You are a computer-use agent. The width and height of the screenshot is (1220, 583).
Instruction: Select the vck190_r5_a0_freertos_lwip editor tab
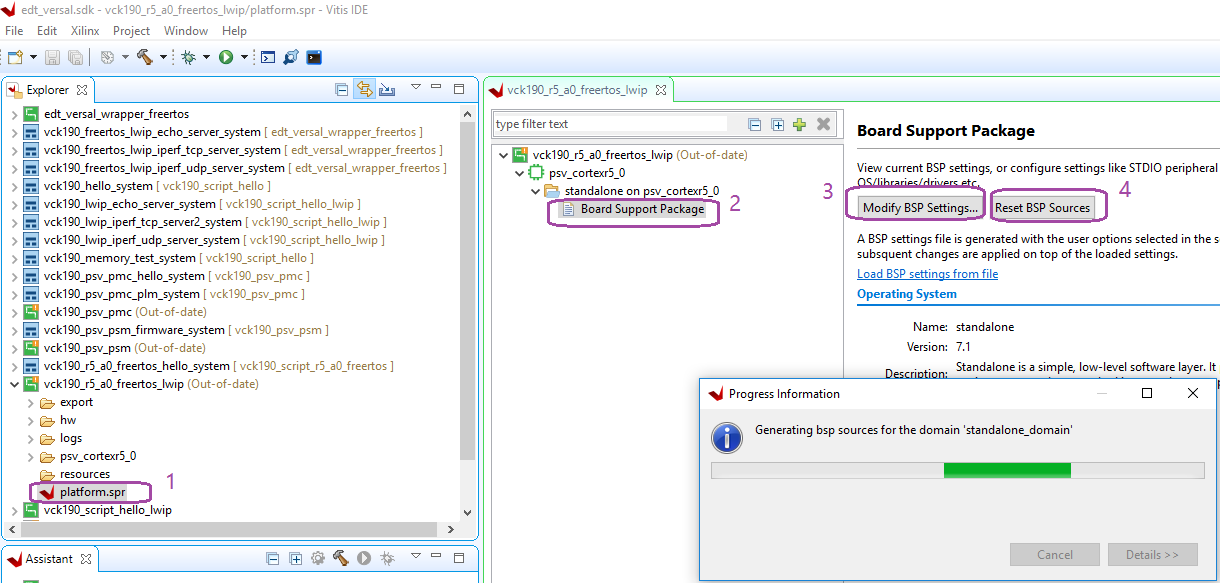point(577,90)
